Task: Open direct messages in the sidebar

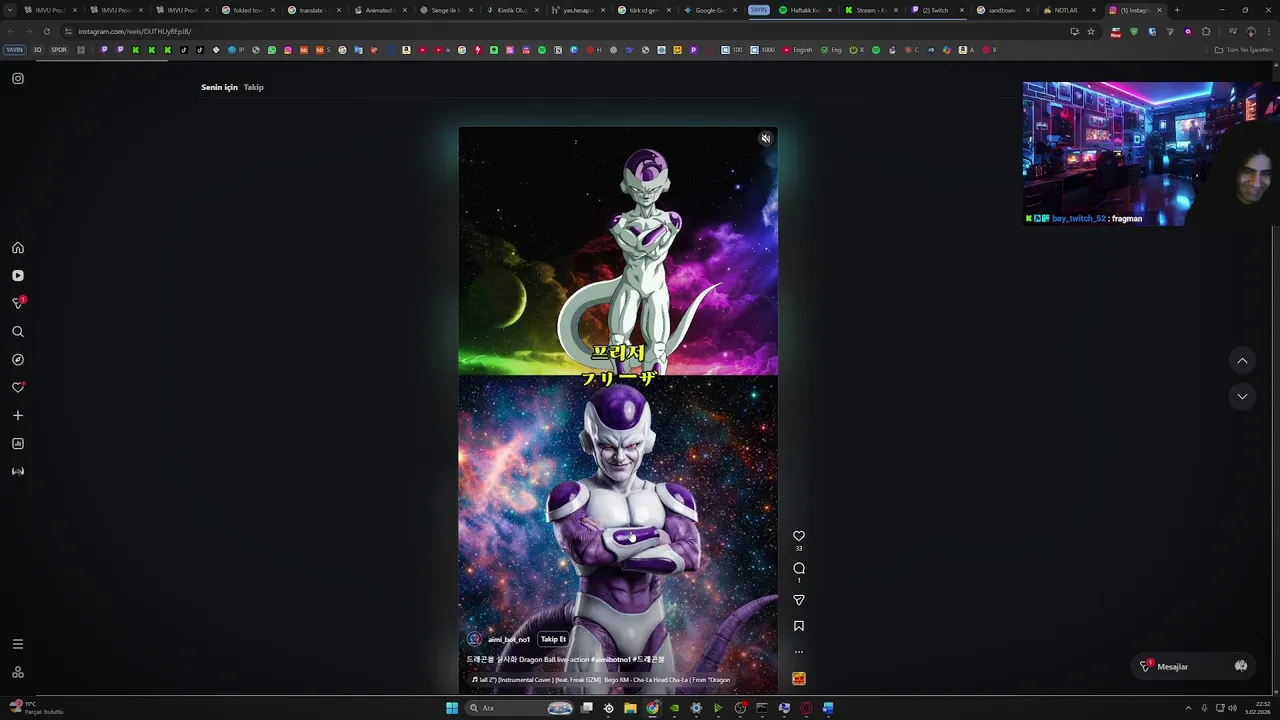Action: coord(18,303)
